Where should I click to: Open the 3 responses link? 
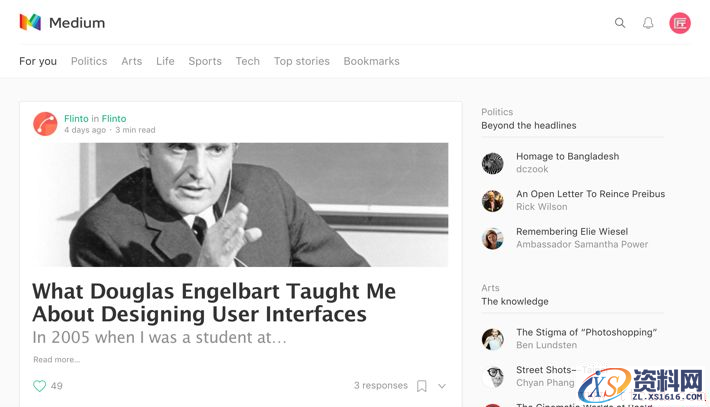click(x=381, y=386)
